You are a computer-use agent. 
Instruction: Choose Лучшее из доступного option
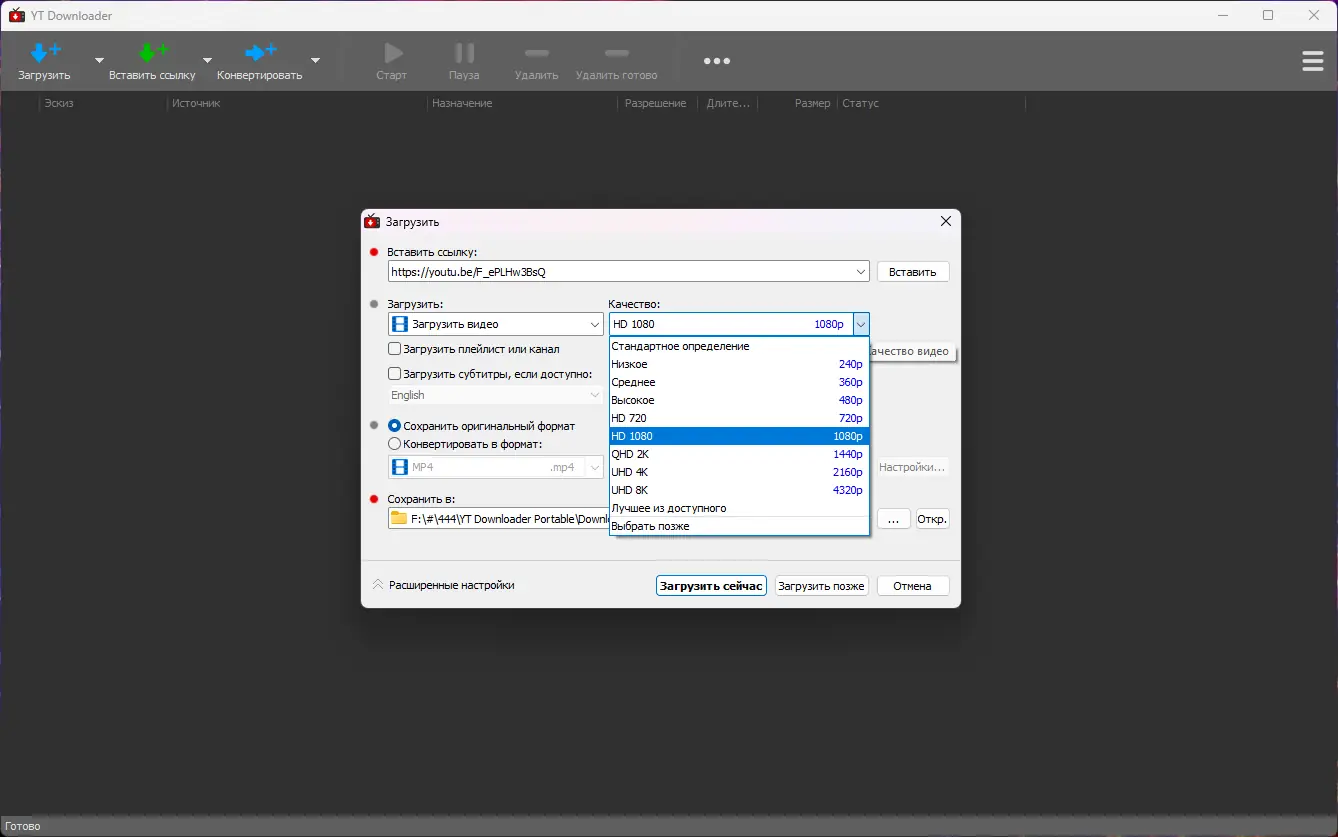tap(739, 508)
